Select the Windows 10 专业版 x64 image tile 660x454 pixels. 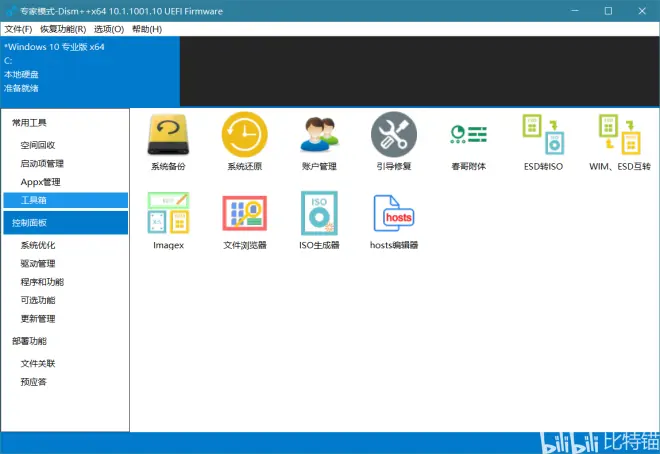coord(90,68)
